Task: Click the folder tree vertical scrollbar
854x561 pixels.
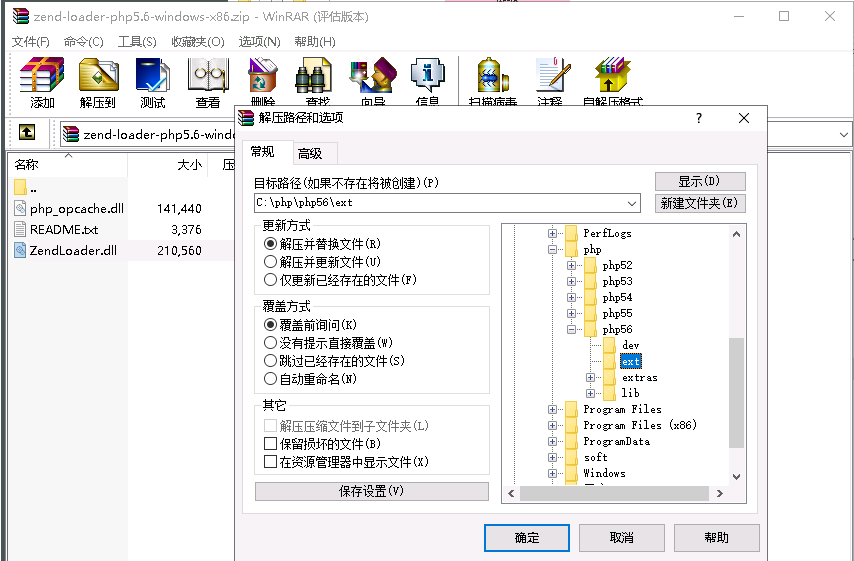Action: click(x=737, y=390)
